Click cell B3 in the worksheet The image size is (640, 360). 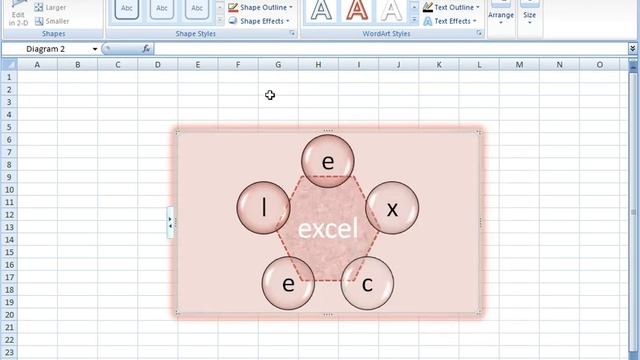78,102
